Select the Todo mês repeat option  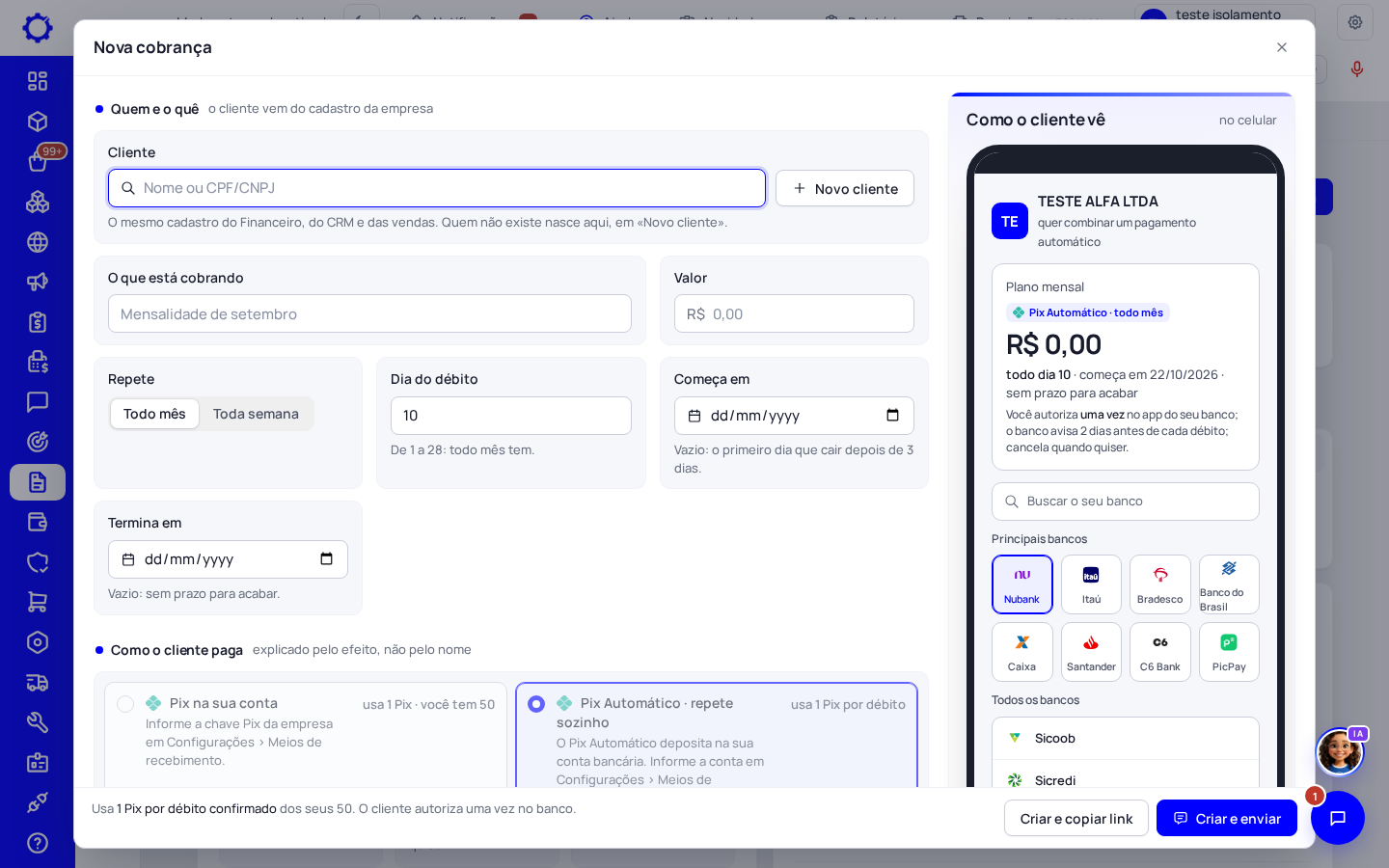point(154,414)
